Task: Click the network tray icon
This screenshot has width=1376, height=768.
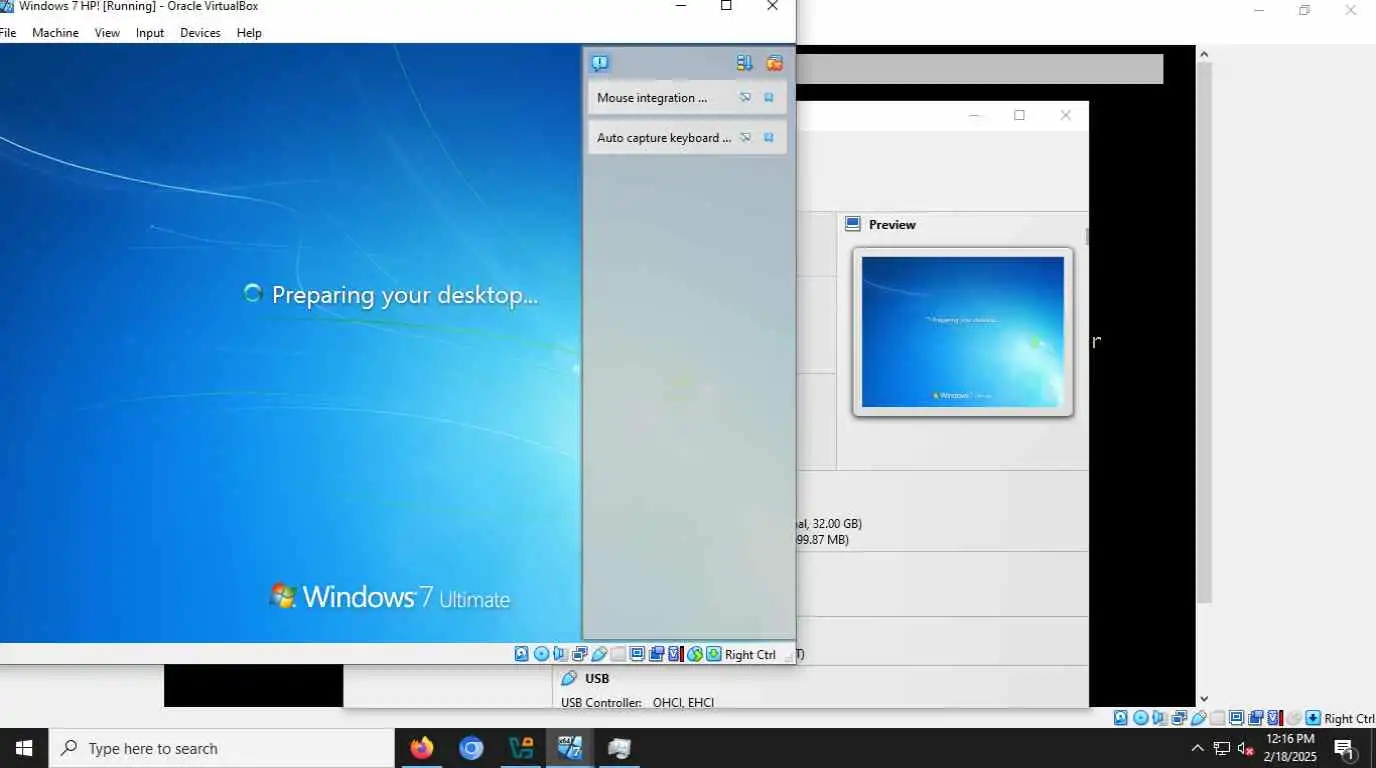Action: (1221, 748)
